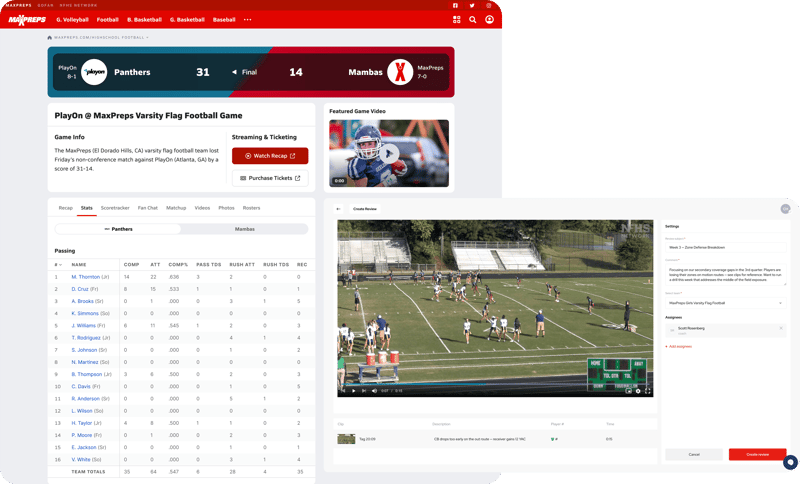
Task: Open player T. Rodriguez's profile link
Action: [x=86, y=338]
